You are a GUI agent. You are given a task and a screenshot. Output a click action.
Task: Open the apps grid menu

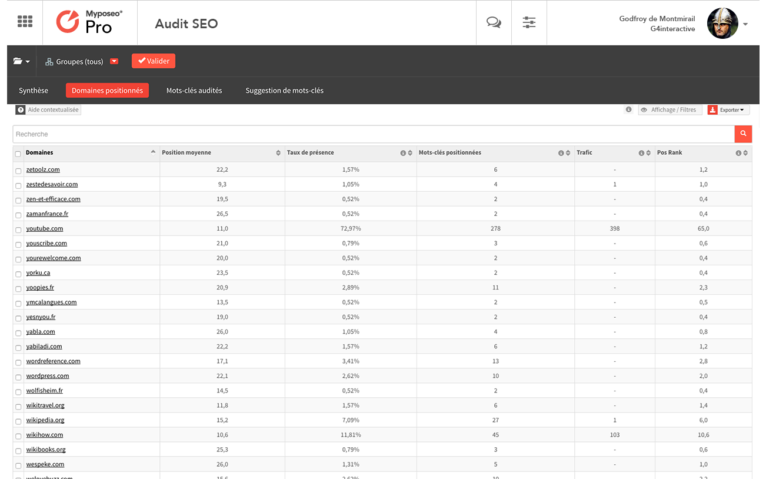tap(24, 21)
